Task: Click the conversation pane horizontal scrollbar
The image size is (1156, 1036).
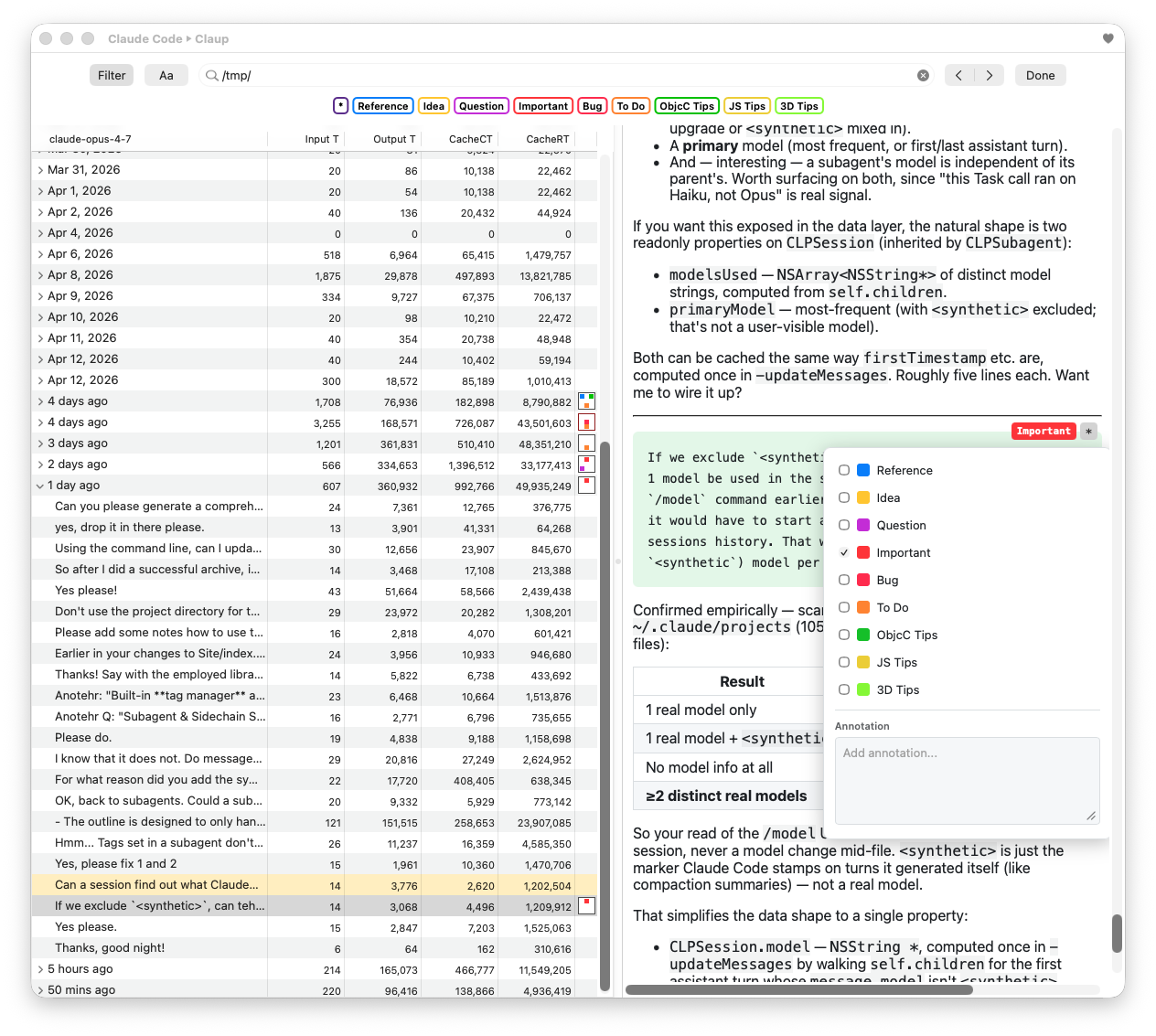Action: [799, 989]
